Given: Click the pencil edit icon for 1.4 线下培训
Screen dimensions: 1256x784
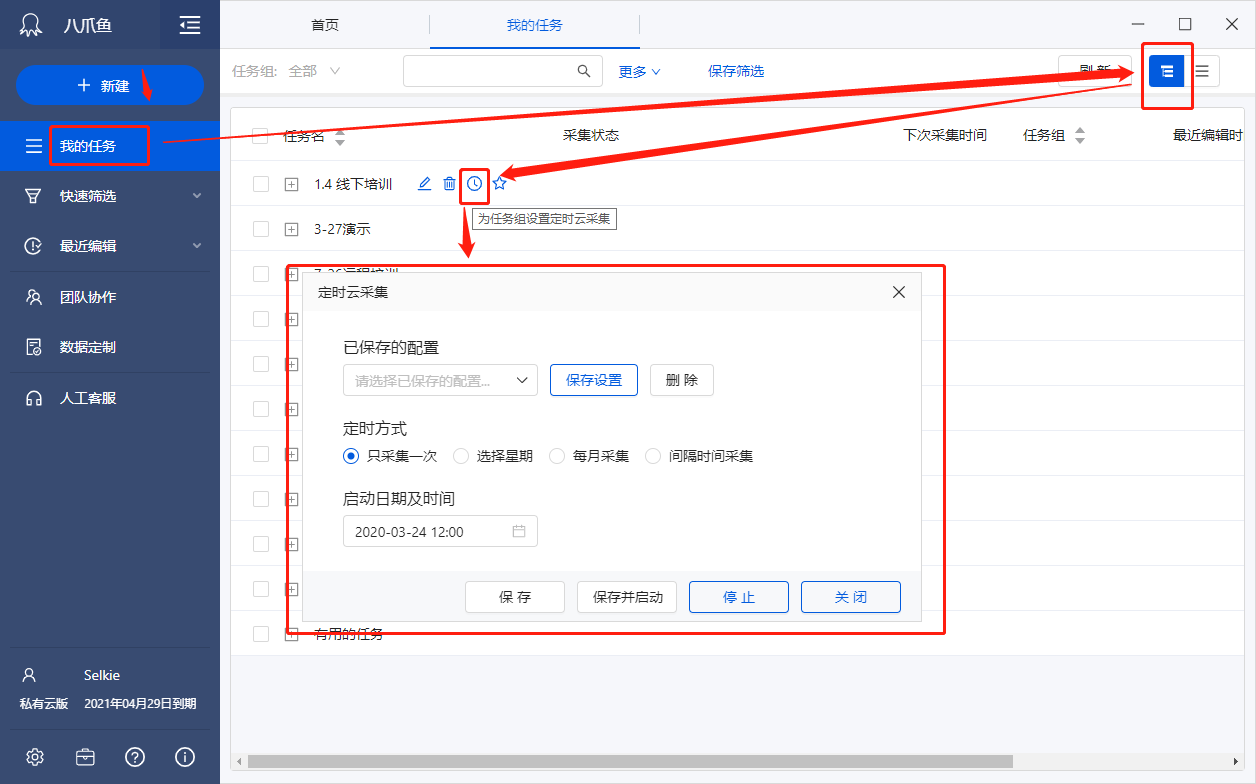Looking at the screenshot, I should (x=424, y=184).
